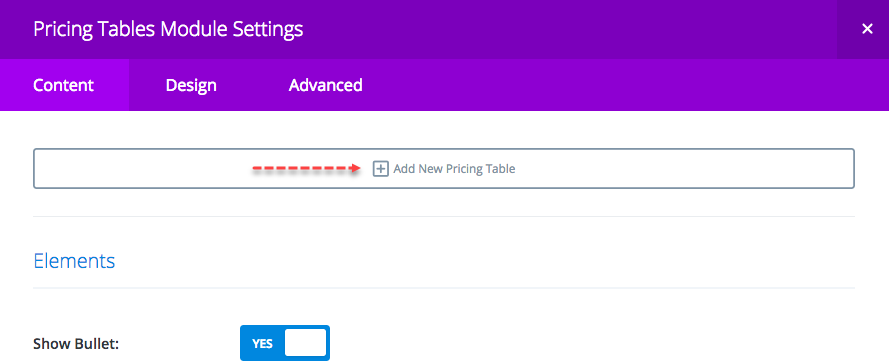Click the Show Bullet option label
This screenshot has height=362, width=889.
click(x=76, y=344)
